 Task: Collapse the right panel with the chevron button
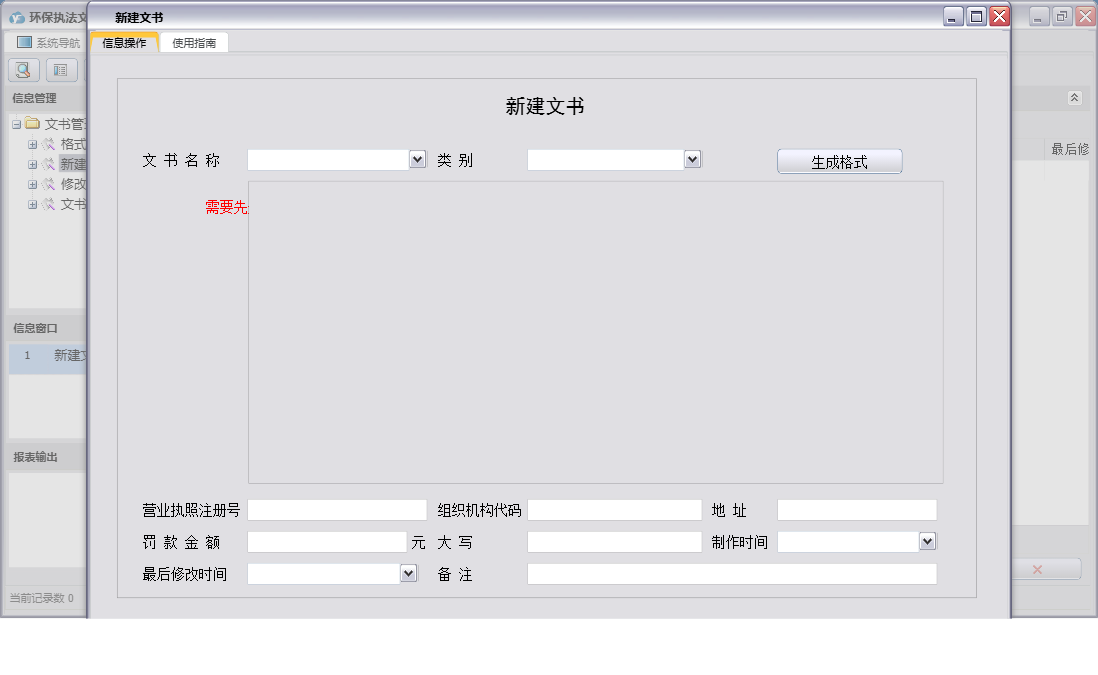[1074, 98]
